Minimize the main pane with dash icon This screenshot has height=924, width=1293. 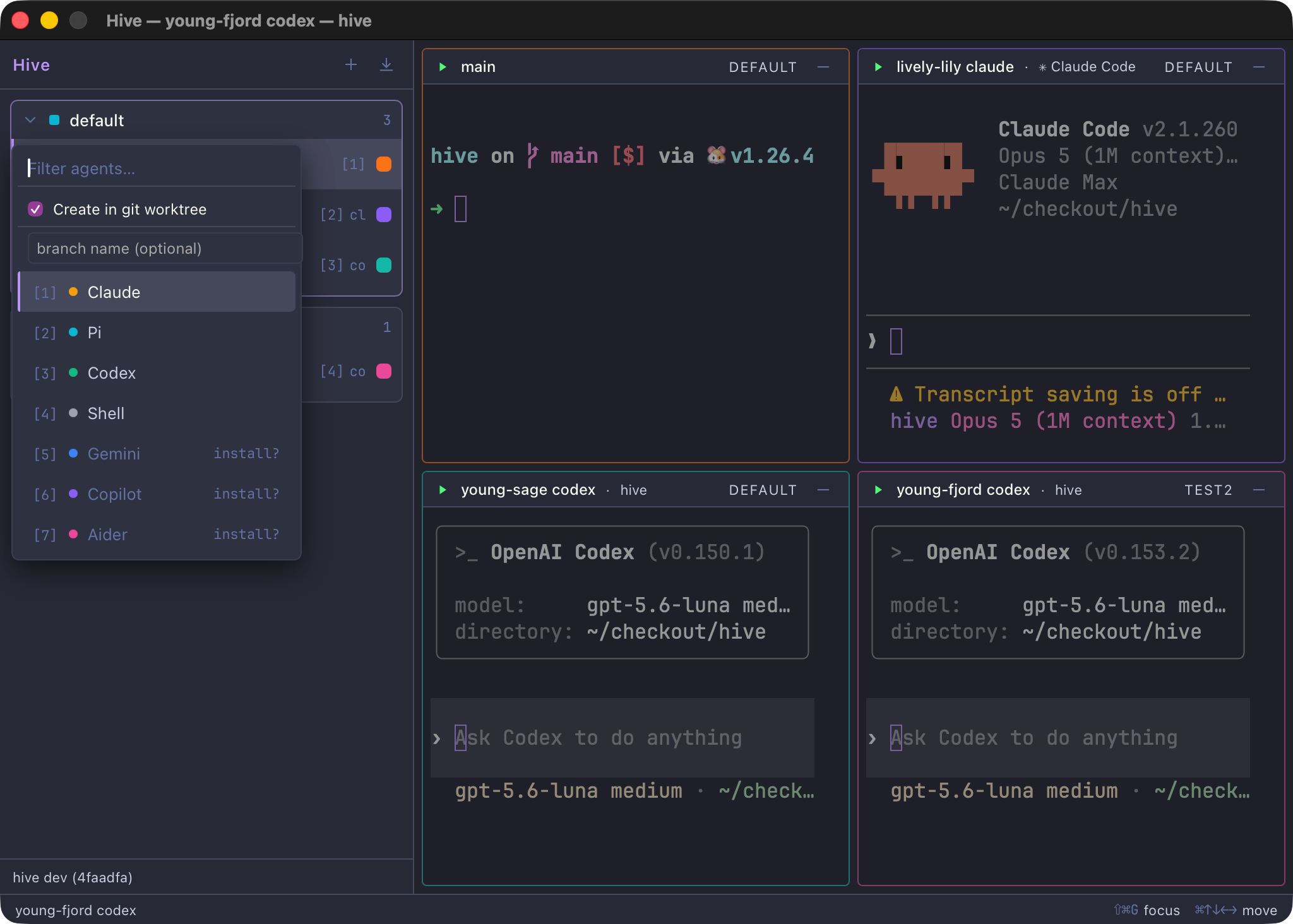(x=823, y=67)
